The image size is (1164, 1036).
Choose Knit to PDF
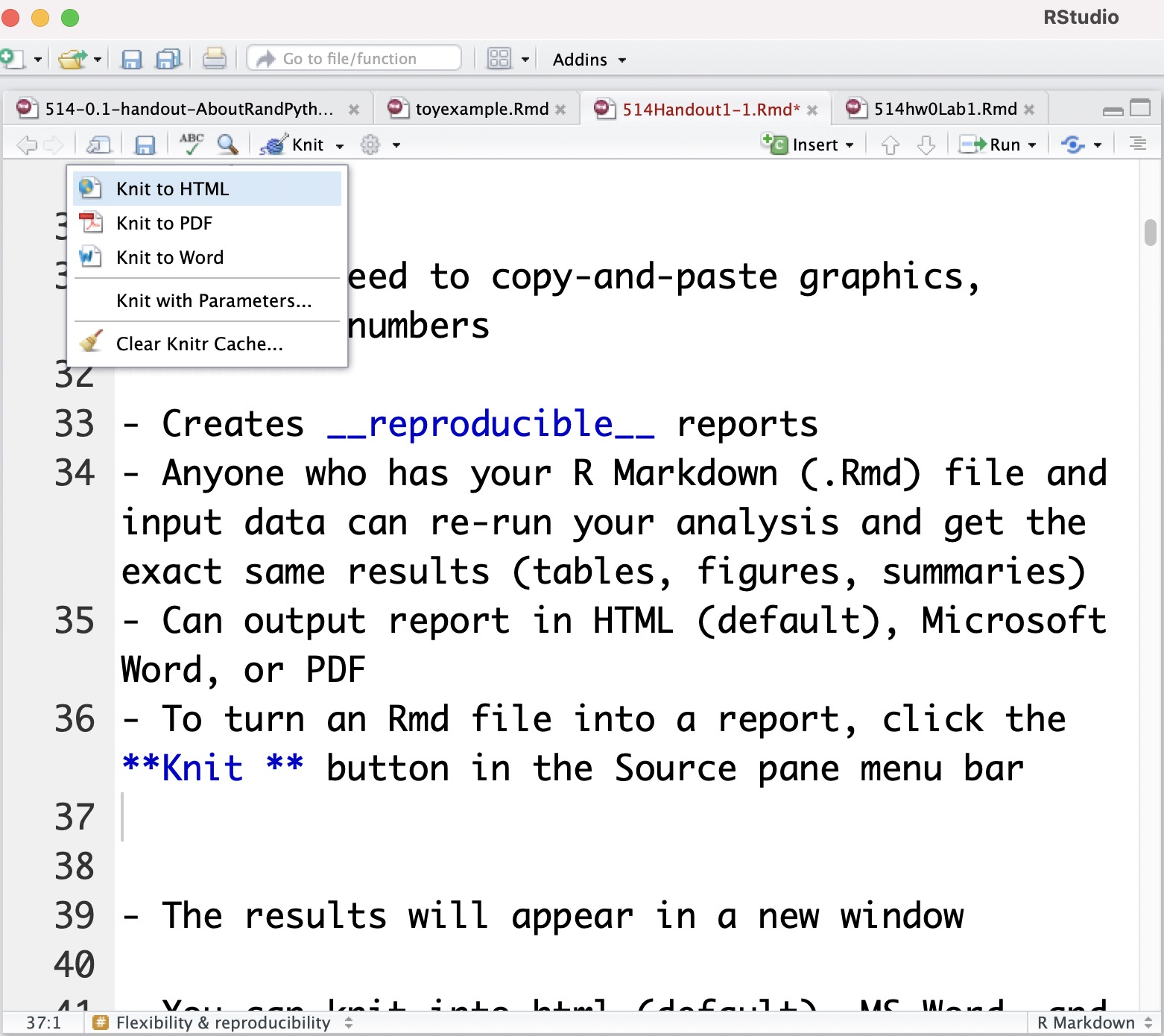coord(207,223)
